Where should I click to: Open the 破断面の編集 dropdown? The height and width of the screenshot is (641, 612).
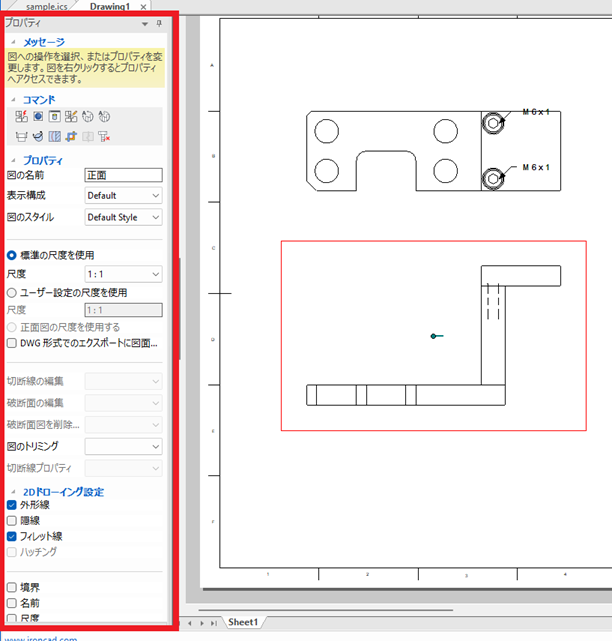tap(123, 403)
